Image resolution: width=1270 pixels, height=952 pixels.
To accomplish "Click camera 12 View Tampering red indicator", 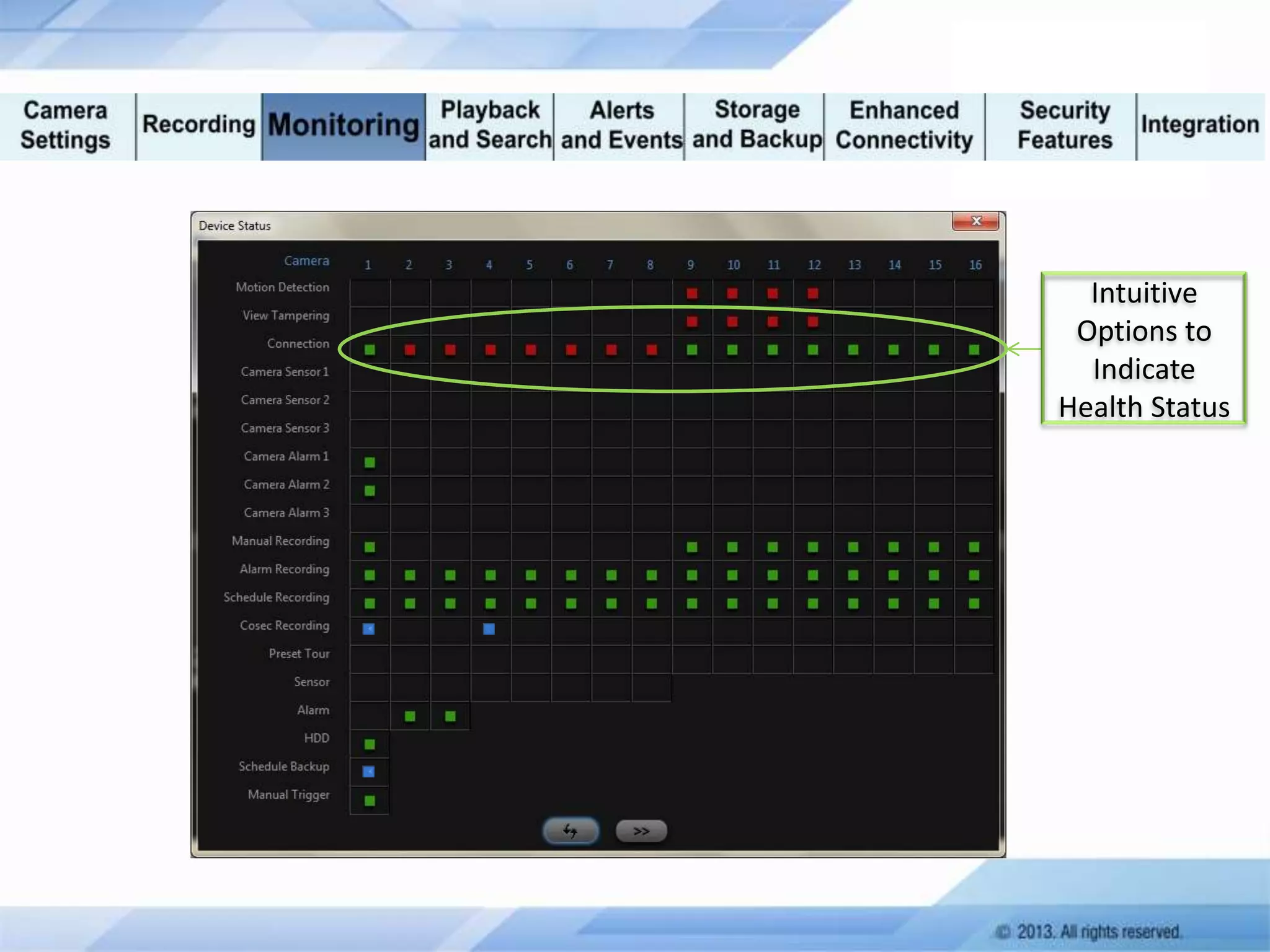I will 813,322.
